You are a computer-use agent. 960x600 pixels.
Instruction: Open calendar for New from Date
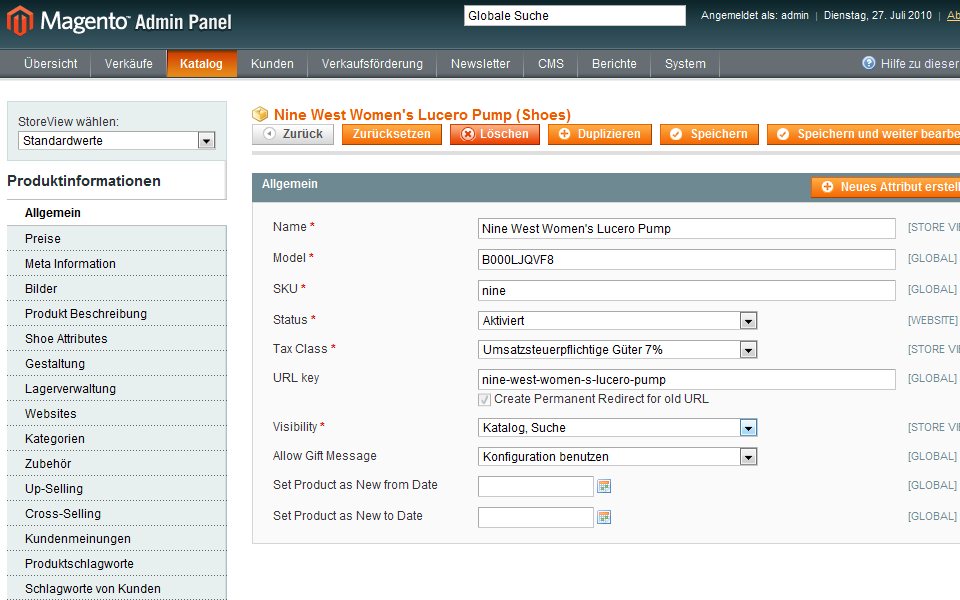pyautogui.click(x=604, y=486)
